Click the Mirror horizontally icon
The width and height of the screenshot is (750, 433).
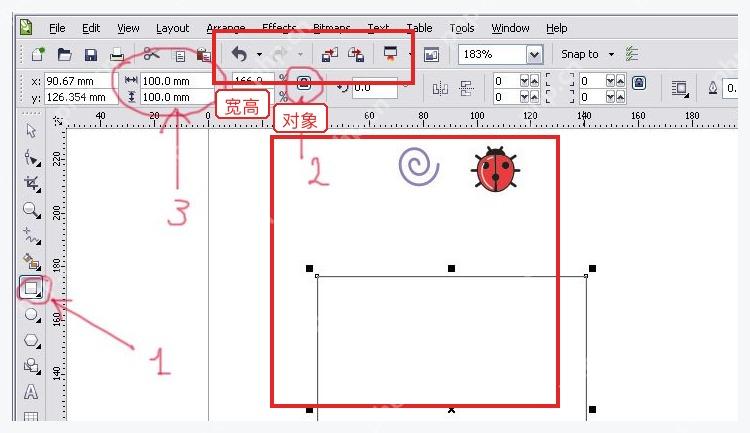[440, 89]
